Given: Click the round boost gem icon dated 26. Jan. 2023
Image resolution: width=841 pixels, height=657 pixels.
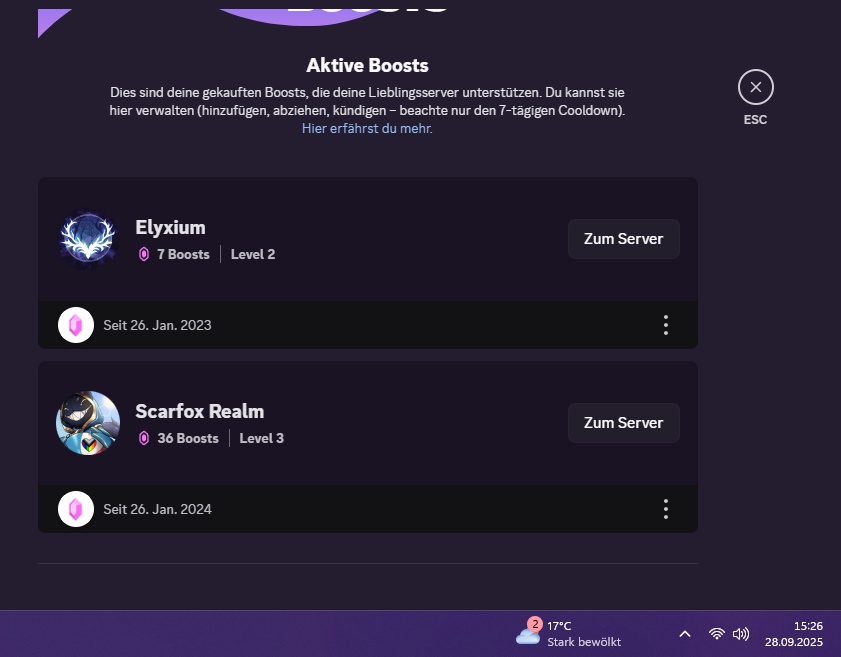Looking at the screenshot, I should (x=76, y=325).
